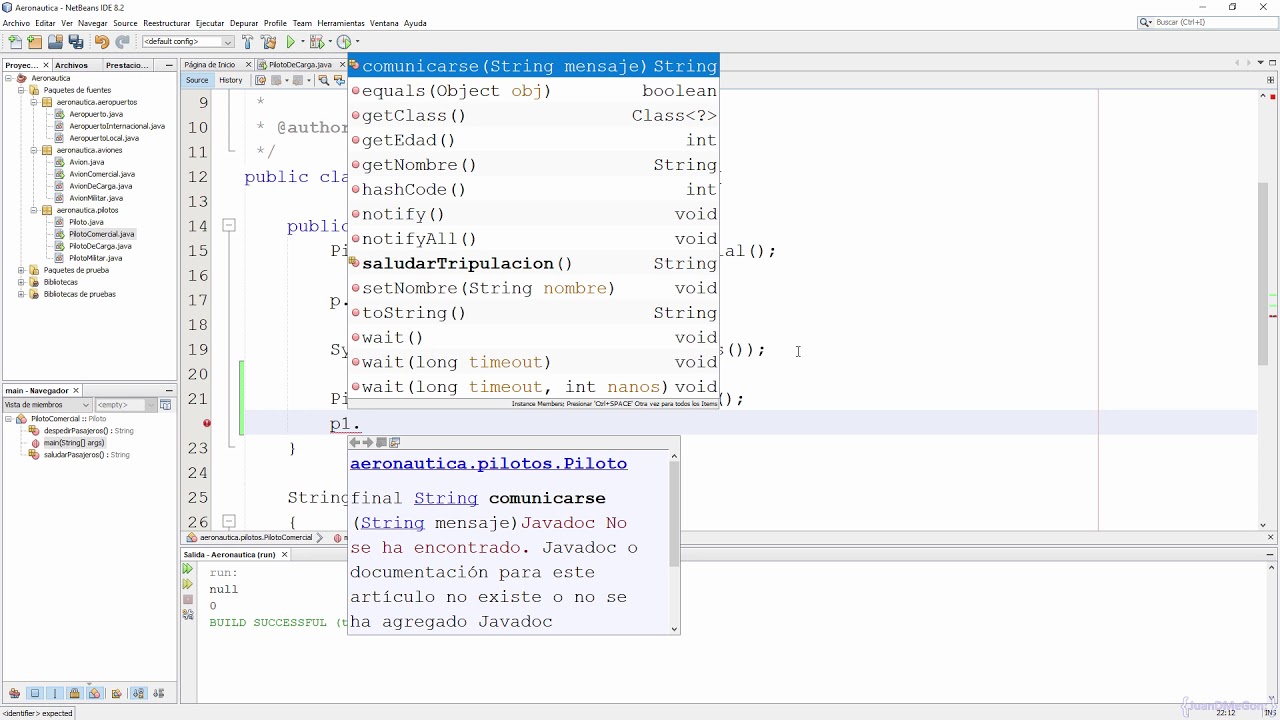The width and height of the screenshot is (1280, 720).
Task: Follow String return type link in Javadoc
Action: [446, 498]
